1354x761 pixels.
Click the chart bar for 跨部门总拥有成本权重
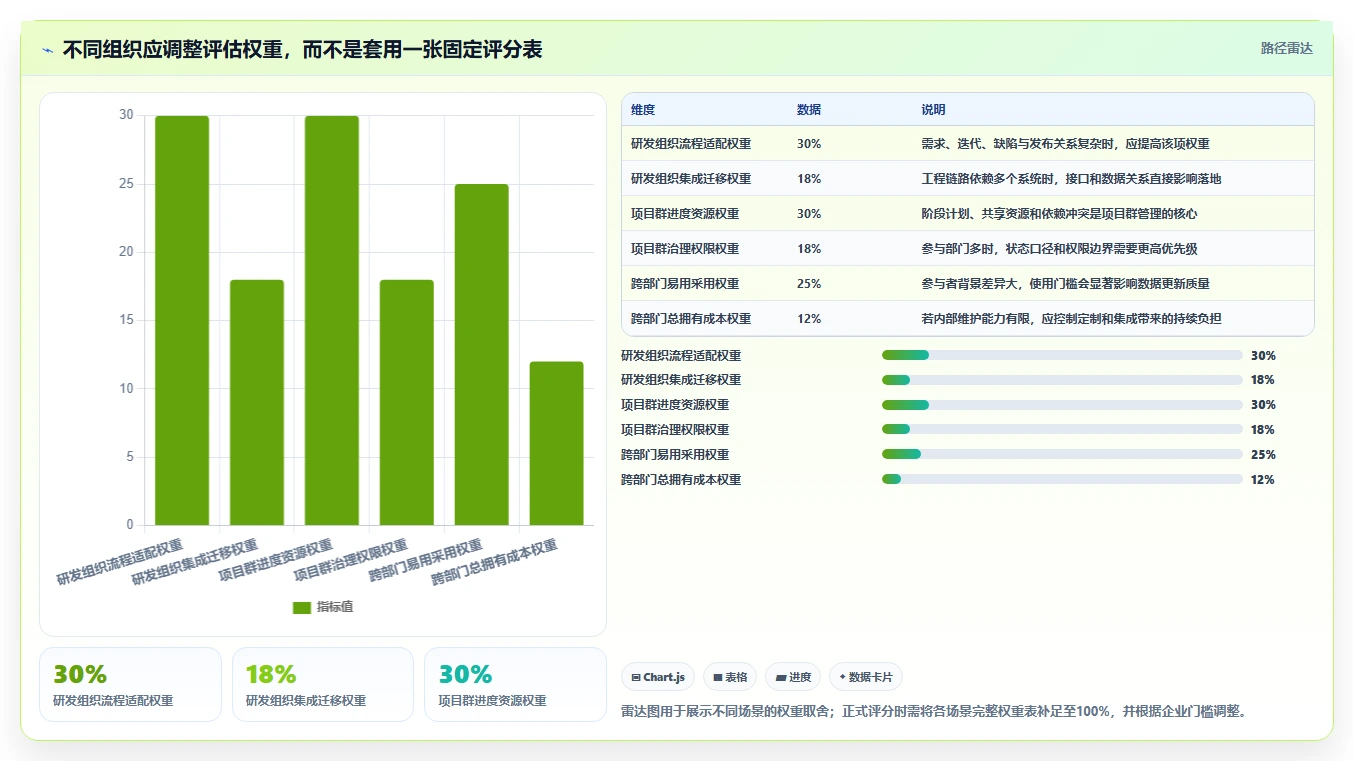click(557, 443)
